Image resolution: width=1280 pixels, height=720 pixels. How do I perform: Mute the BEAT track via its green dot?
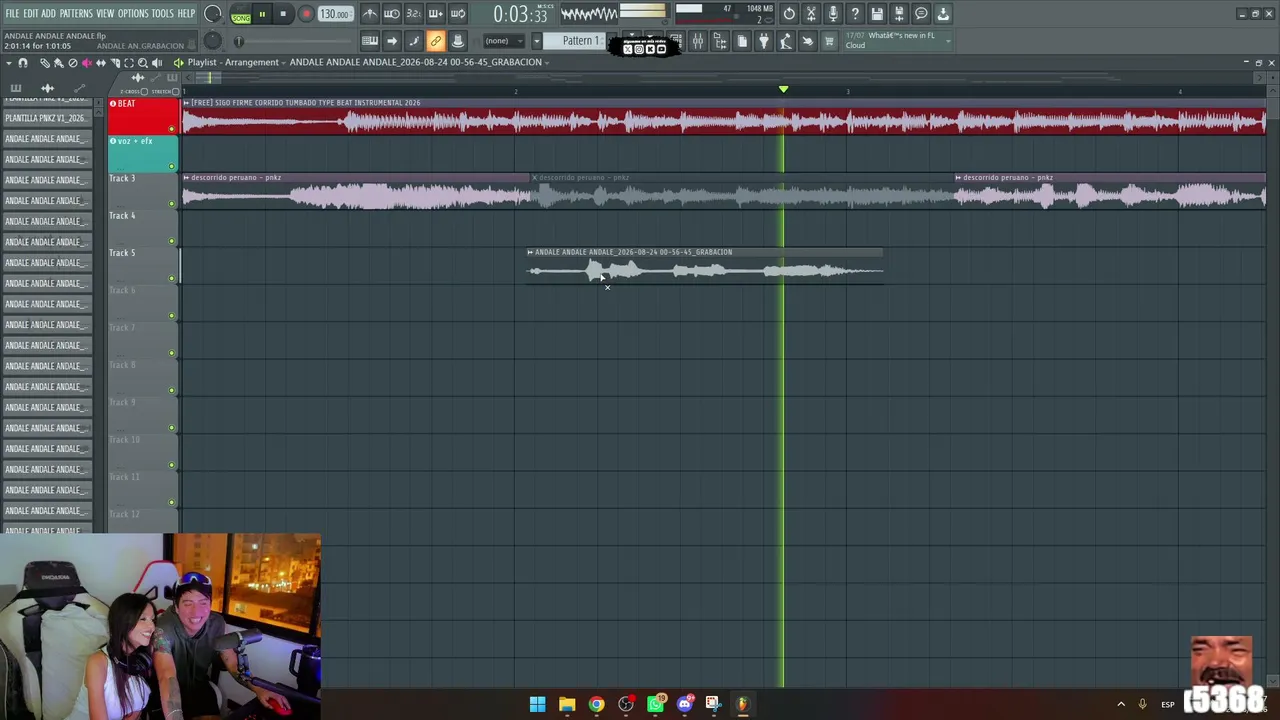[x=172, y=129]
